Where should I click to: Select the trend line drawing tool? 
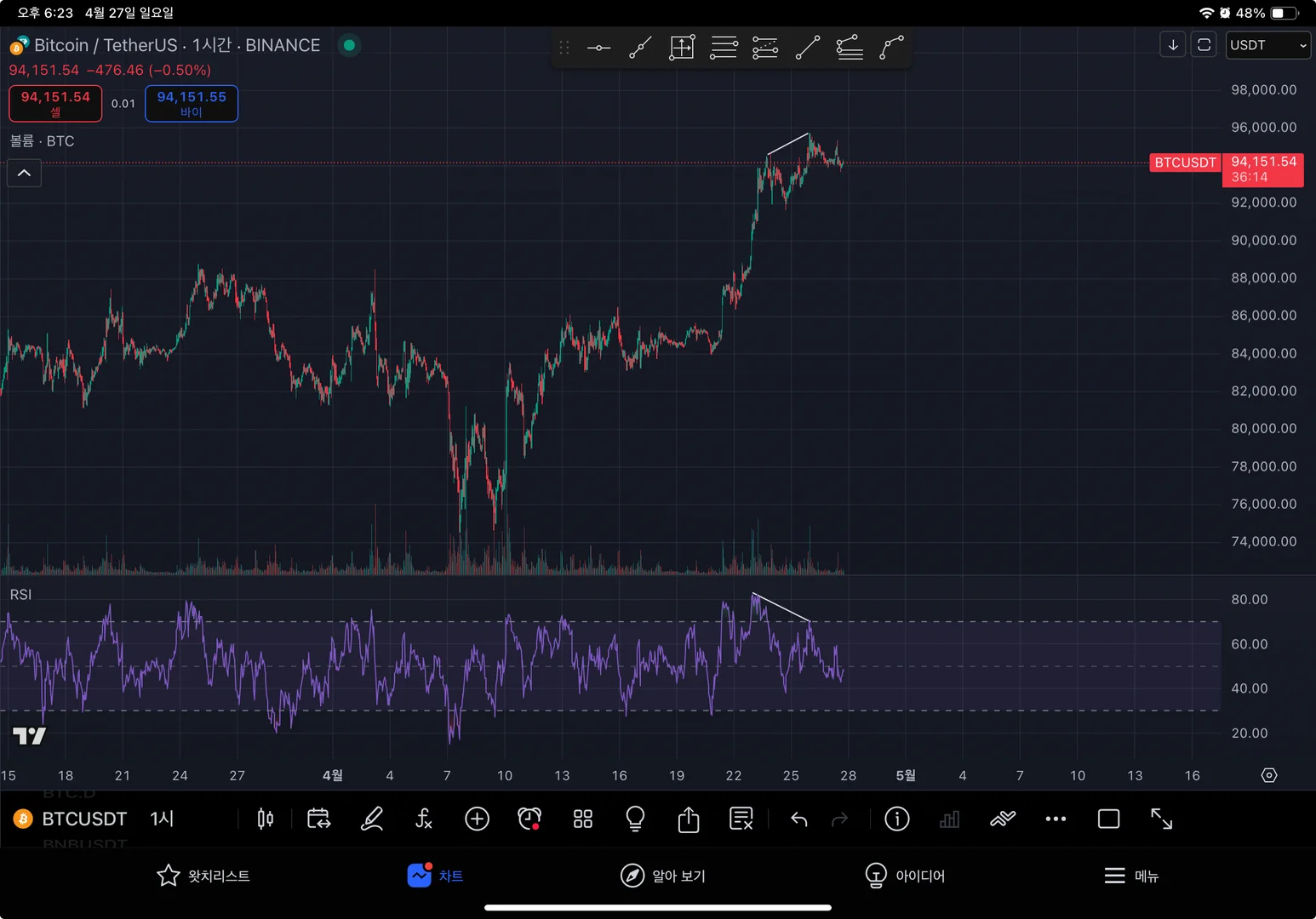coord(640,48)
